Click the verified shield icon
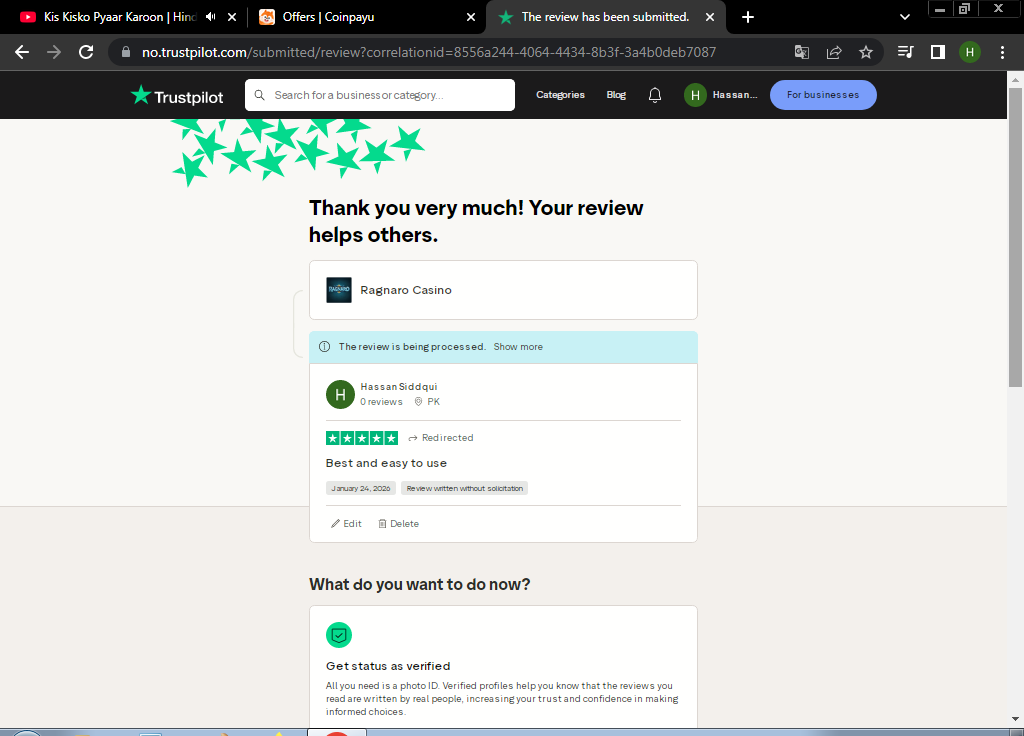 (339, 635)
